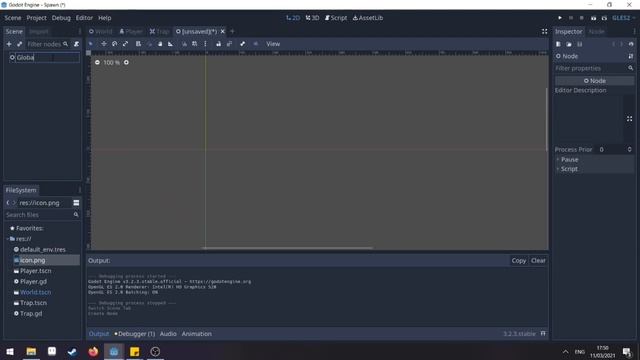Switch to 3D workspace
Image resolution: width=640 pixels, height=360 pixels.
[312, 18]
